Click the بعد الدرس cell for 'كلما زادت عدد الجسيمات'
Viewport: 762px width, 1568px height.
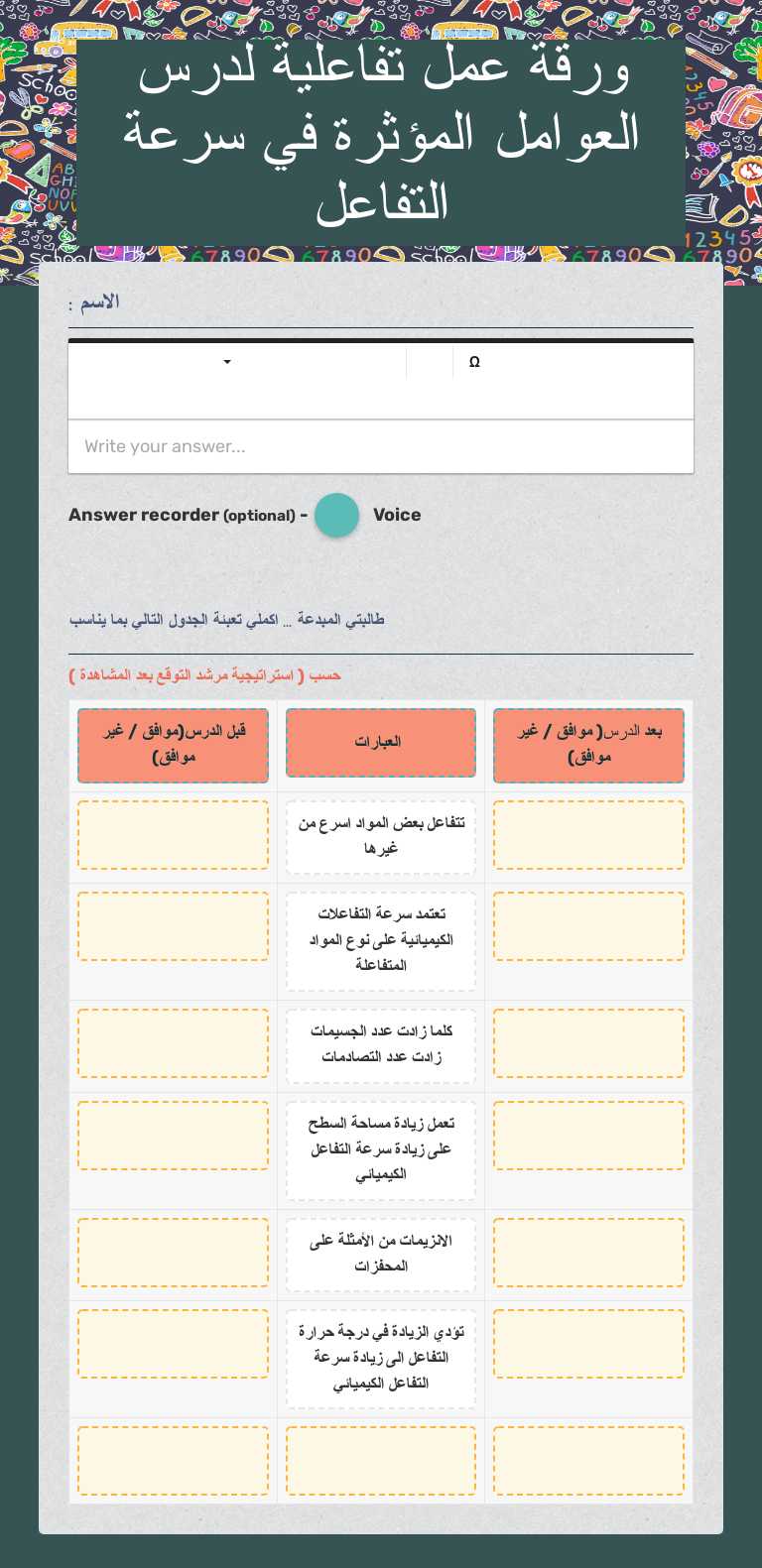point(588,1042)
